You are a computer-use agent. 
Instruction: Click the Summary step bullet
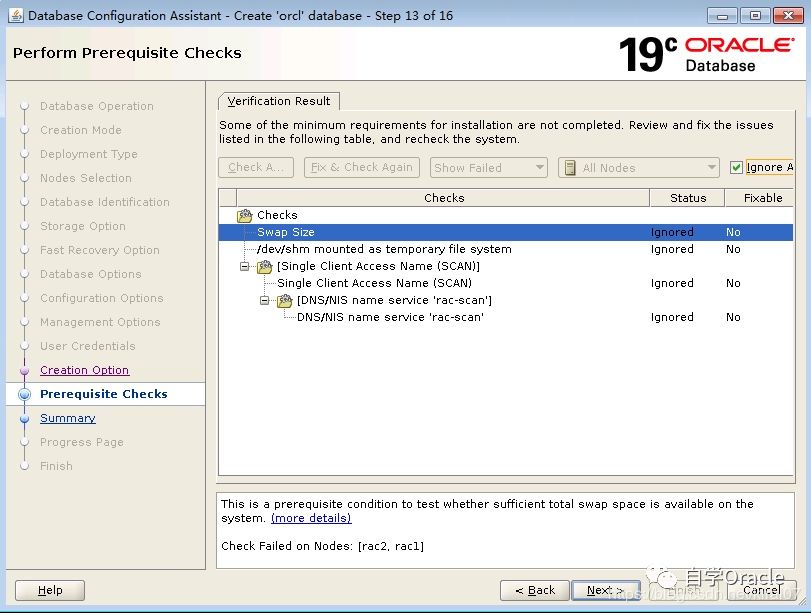click(24, 418)
